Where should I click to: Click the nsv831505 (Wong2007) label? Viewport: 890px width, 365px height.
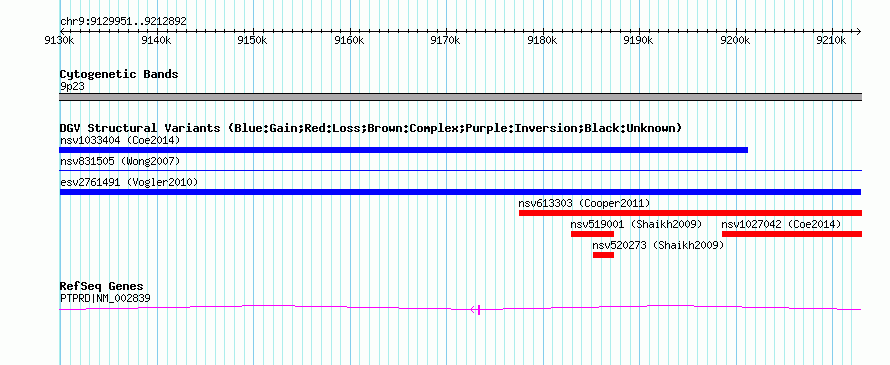[x=120, y=162]
